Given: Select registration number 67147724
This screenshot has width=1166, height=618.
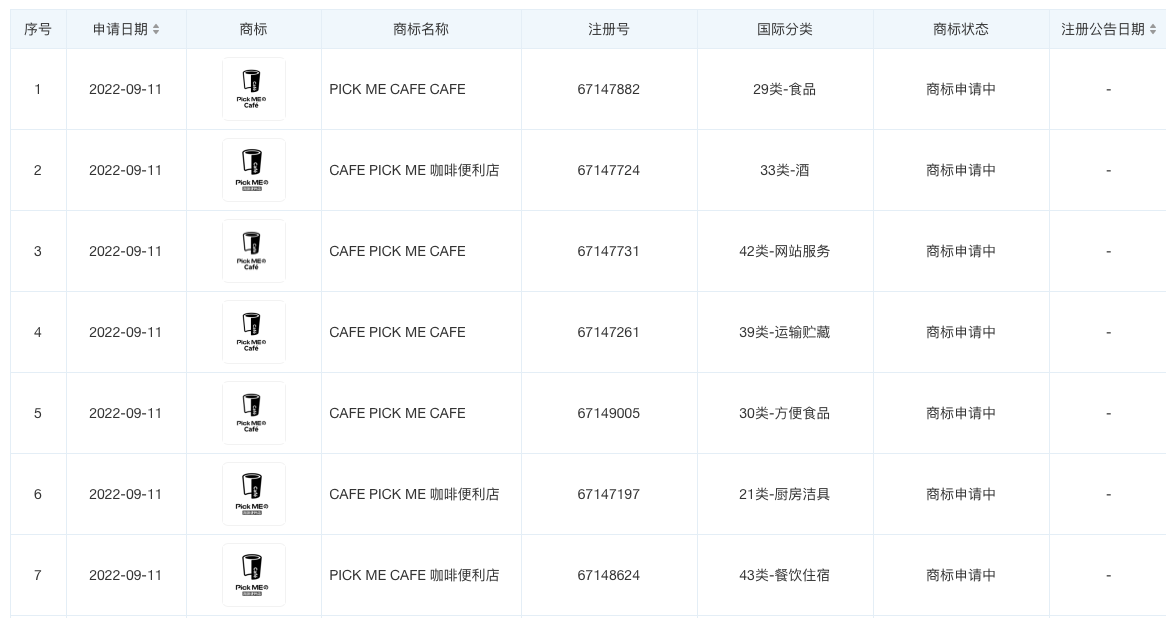Looking at the screenshot, I should [x=608, y=170].
